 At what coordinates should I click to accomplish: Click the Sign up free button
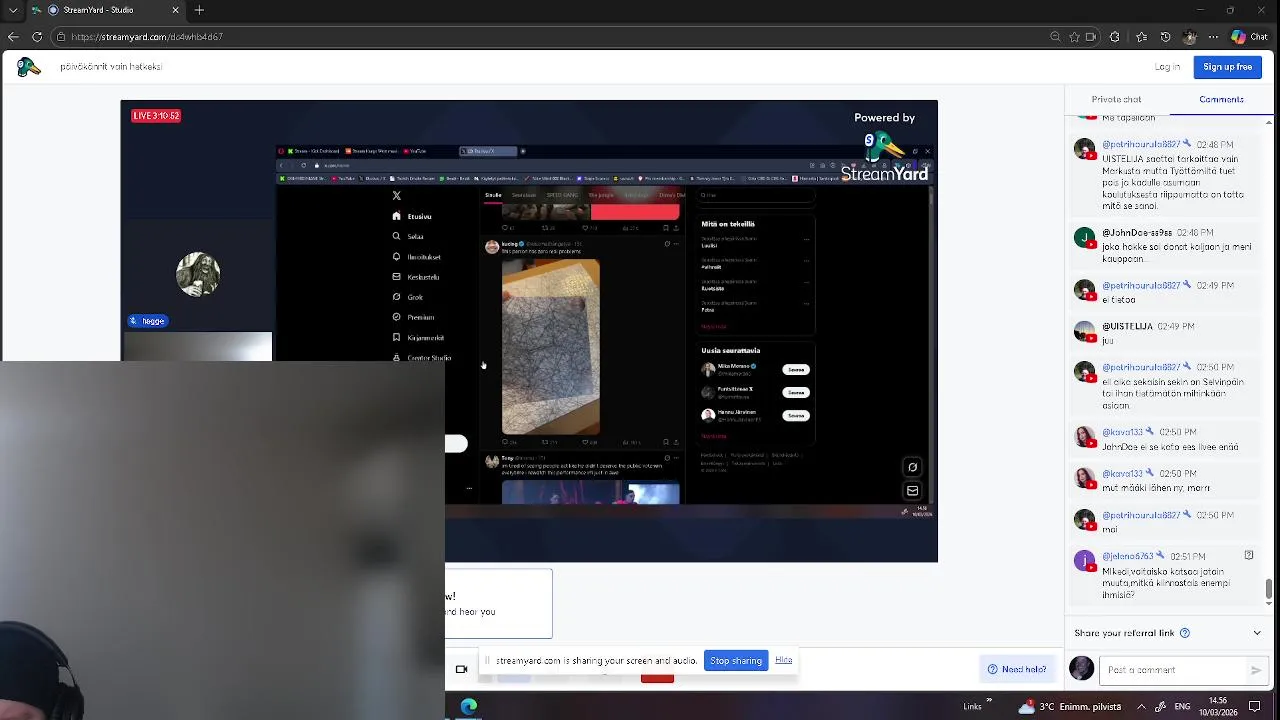click(1227, 67)
